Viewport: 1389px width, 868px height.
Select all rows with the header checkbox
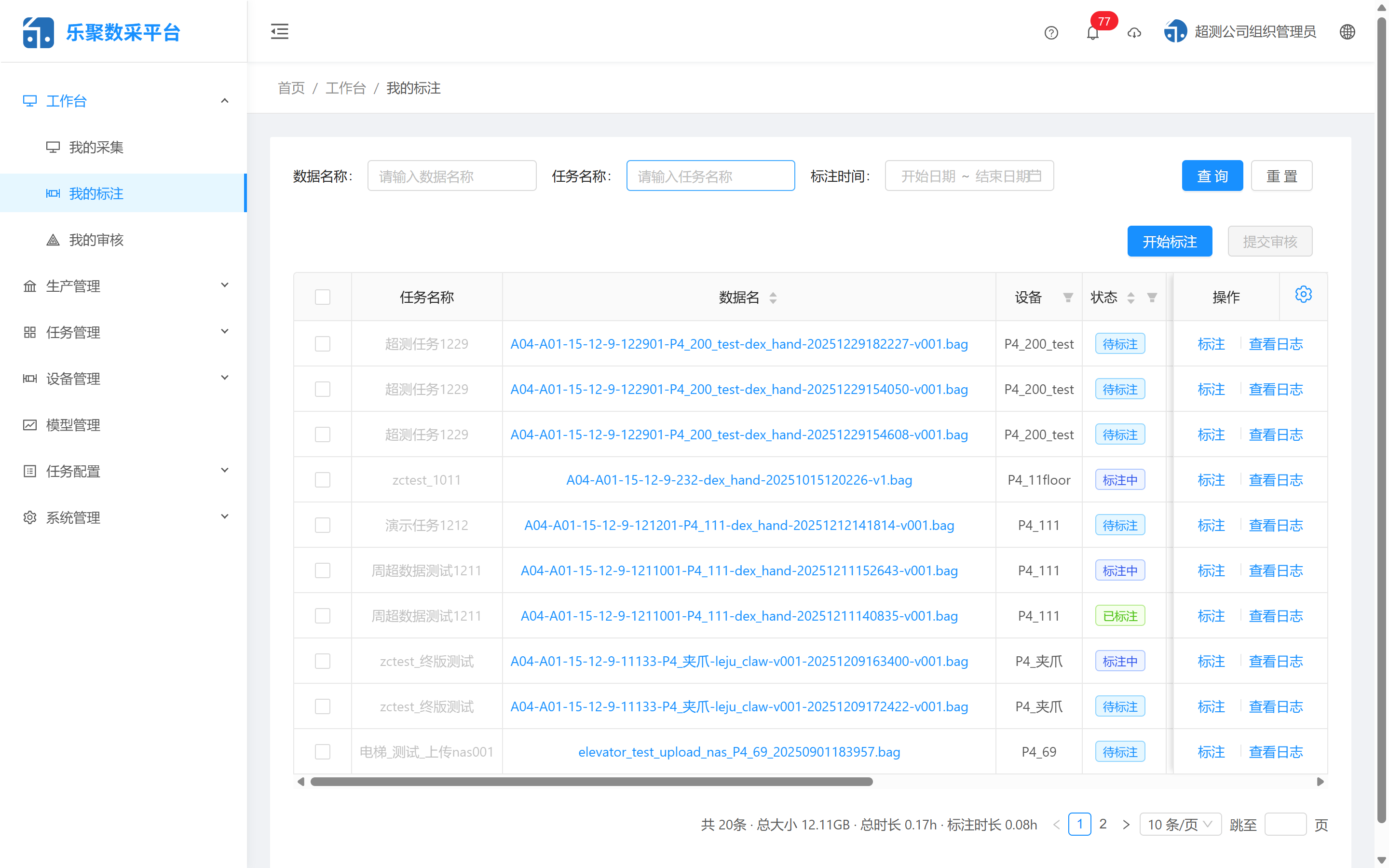tap(323, 297)
